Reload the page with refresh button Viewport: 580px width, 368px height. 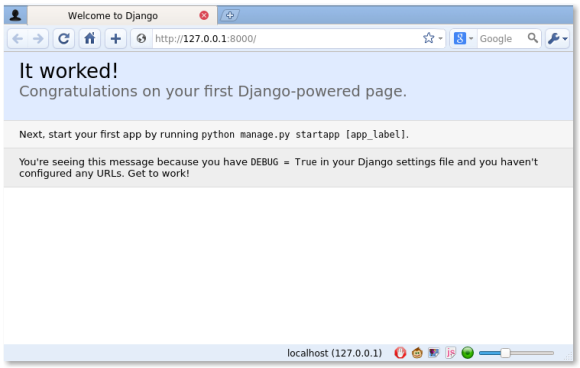click(64, 38)
